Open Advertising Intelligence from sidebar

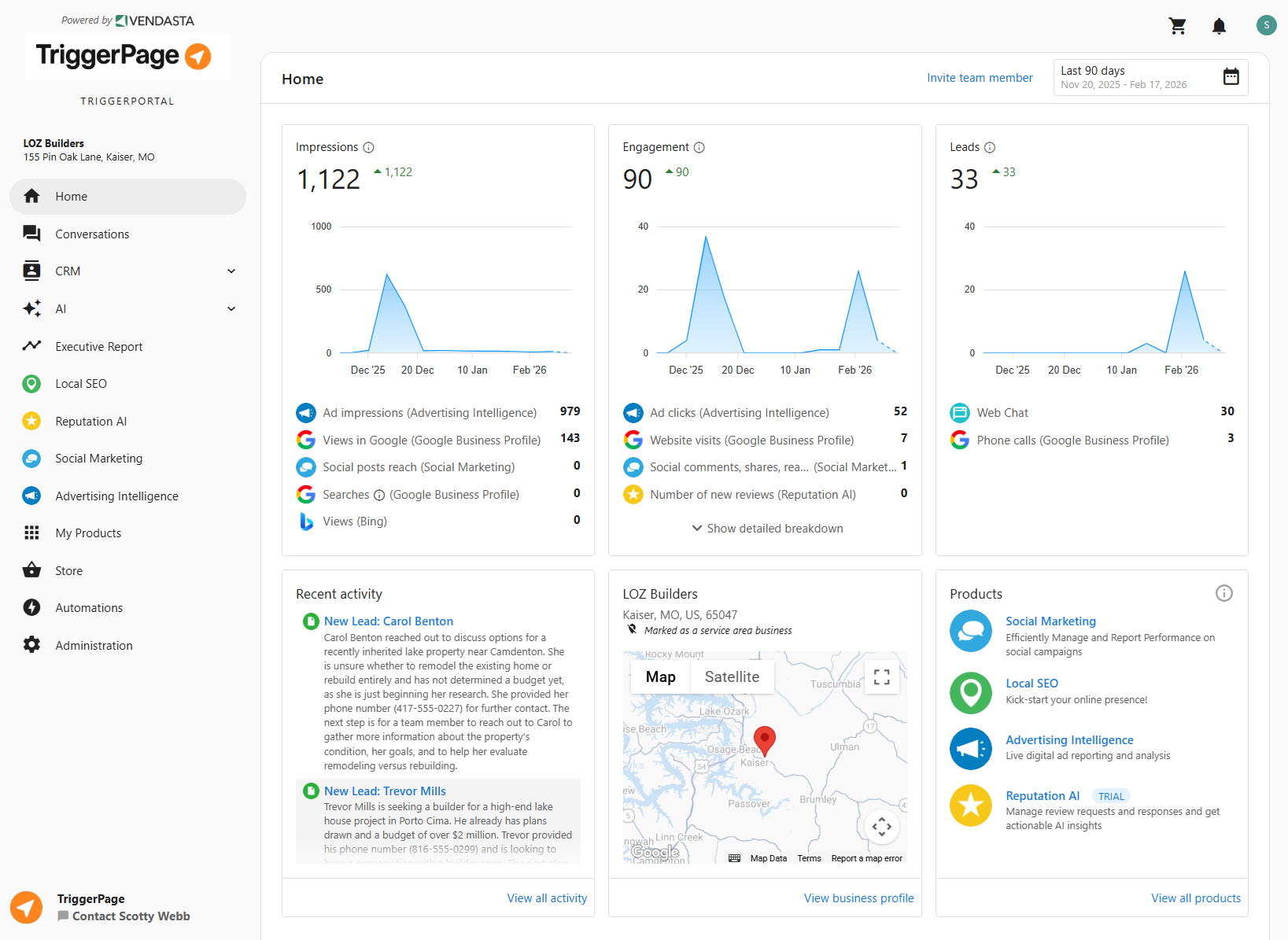point(127,496)
